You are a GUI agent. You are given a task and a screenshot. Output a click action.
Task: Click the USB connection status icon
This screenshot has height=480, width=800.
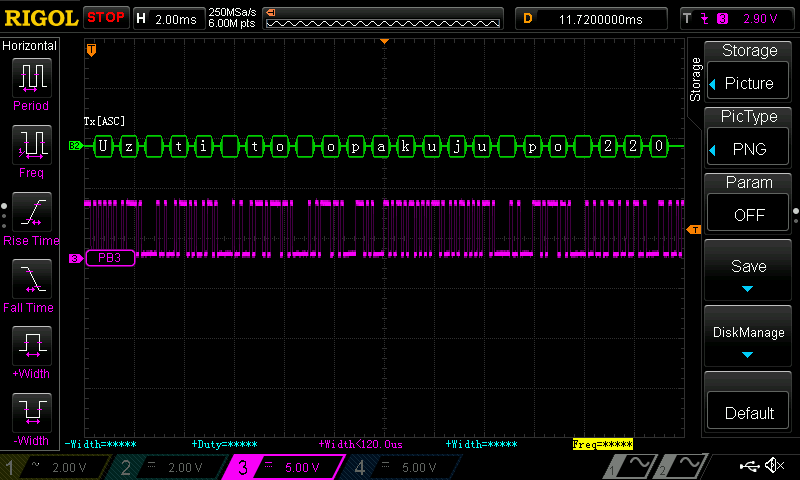tap(750, 465)
